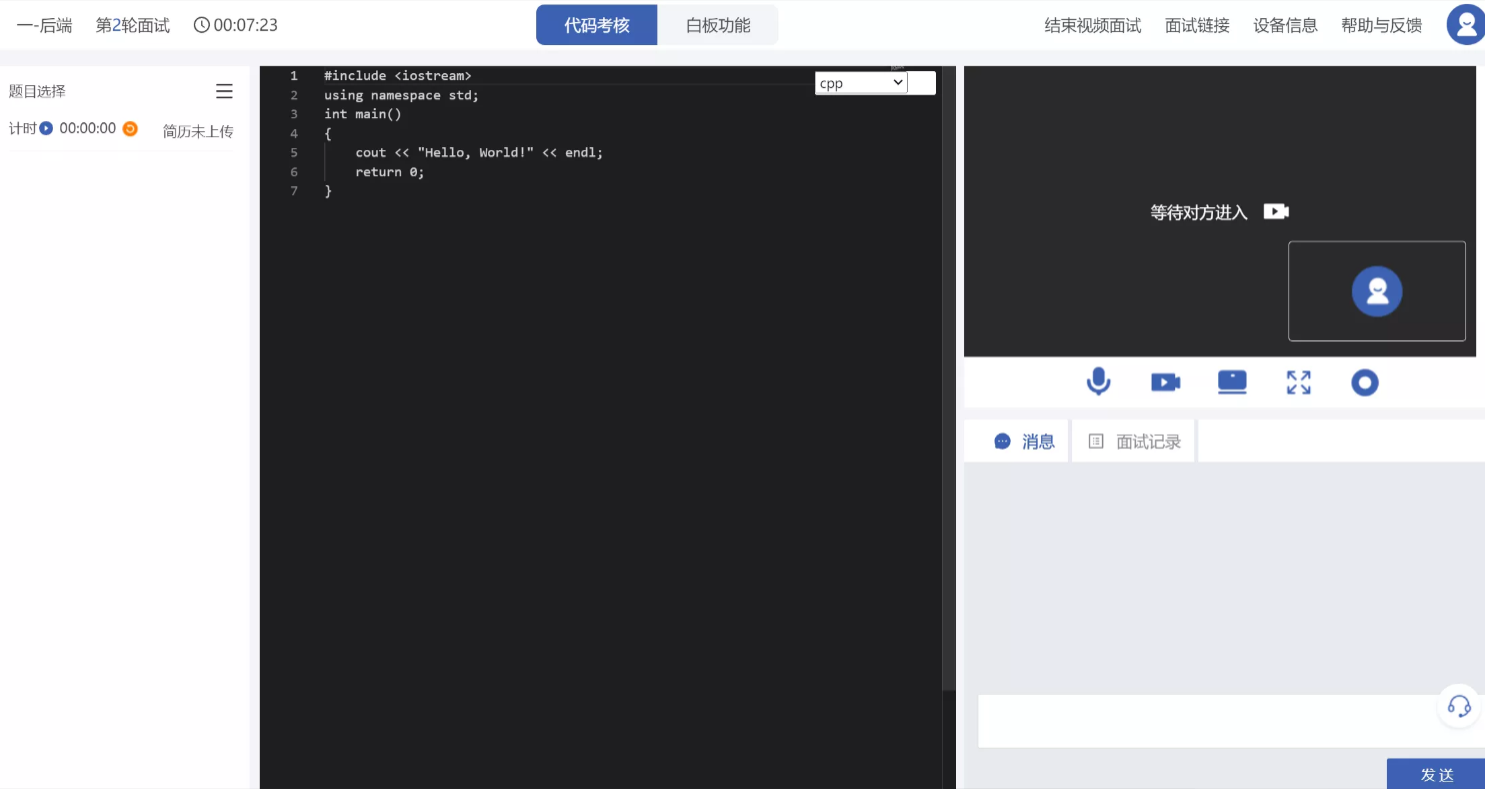Viewport: 1485px width, 789px height.
Task: Open the 题目选择 hamburger menu
Action: point(224,91)
